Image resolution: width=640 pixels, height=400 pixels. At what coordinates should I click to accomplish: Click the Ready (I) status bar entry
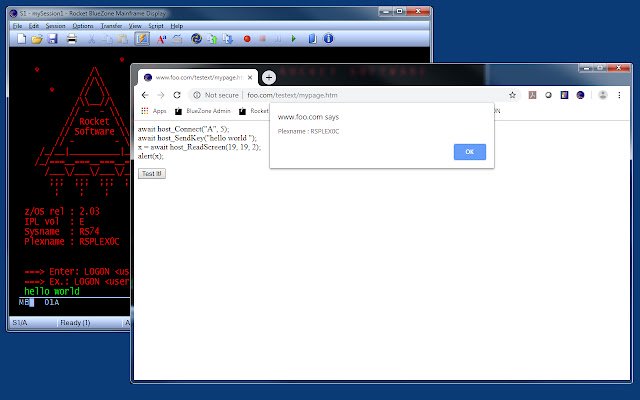point(75,323)
